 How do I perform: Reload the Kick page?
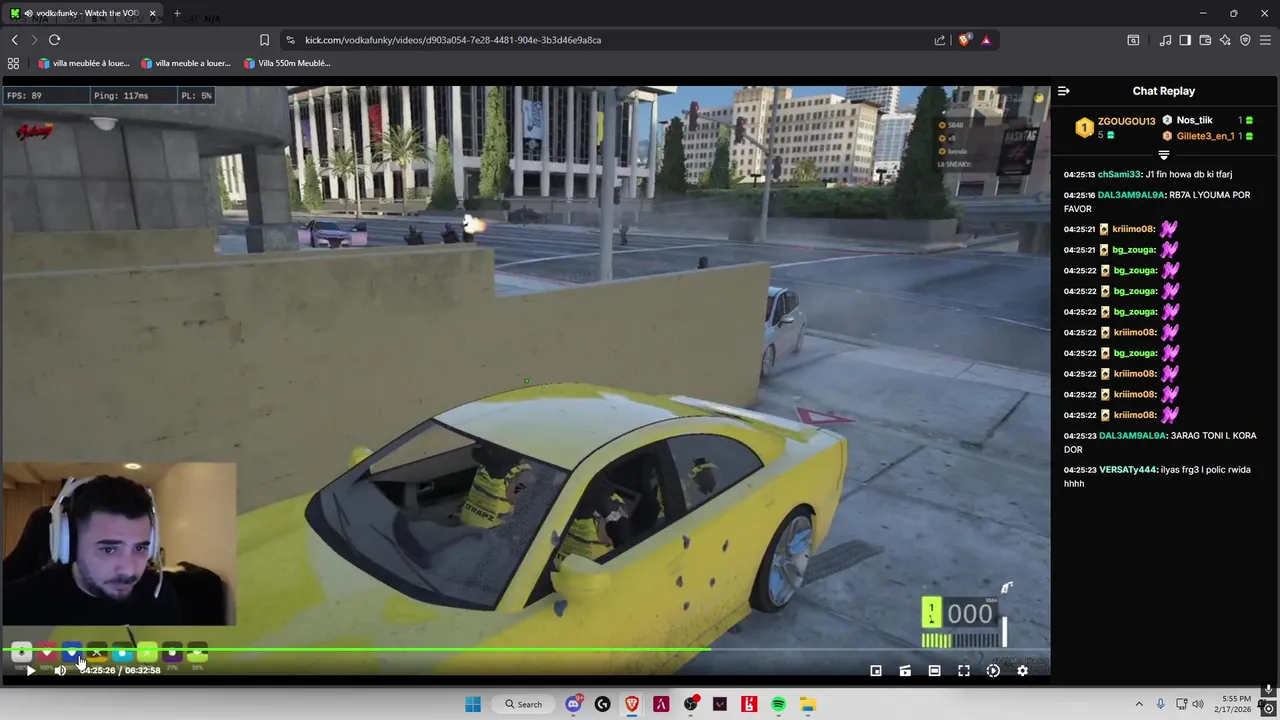pyautogui.click(x=54, y=40)
